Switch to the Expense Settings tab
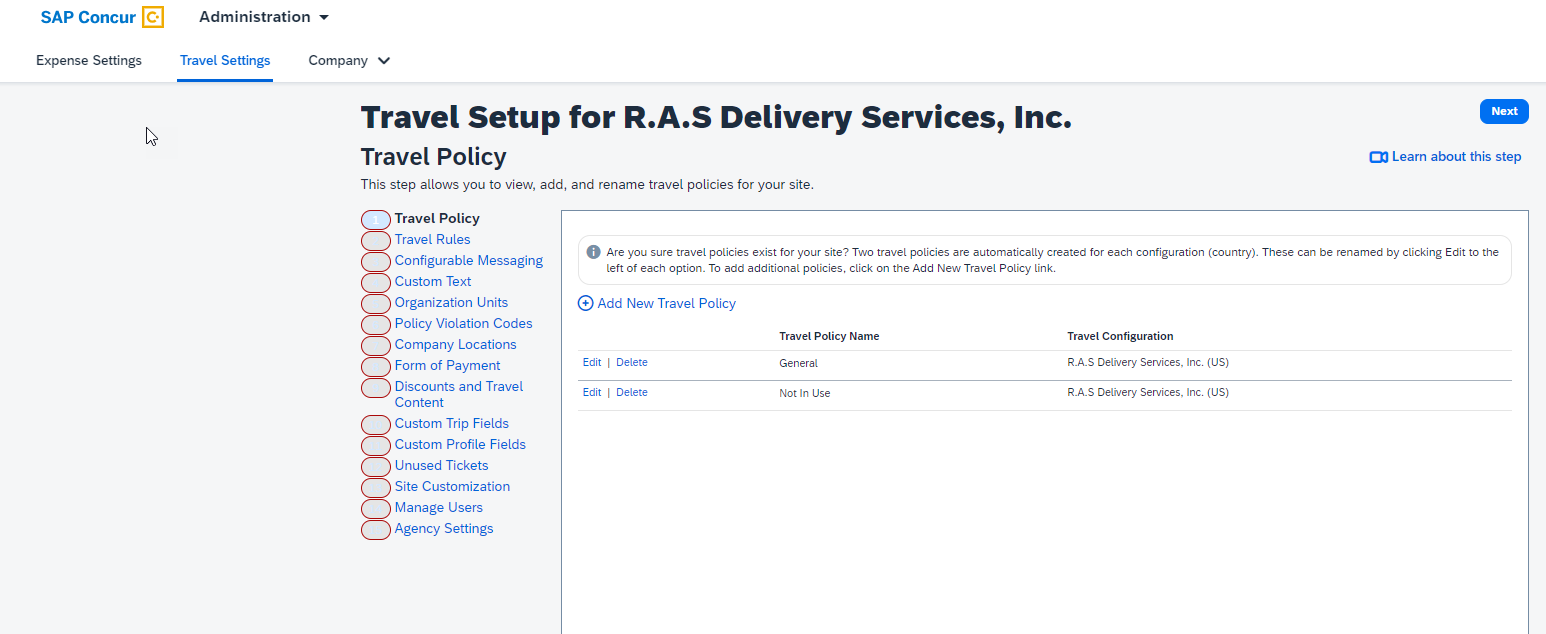1546x634 pixels. click(x=89, y=60)
